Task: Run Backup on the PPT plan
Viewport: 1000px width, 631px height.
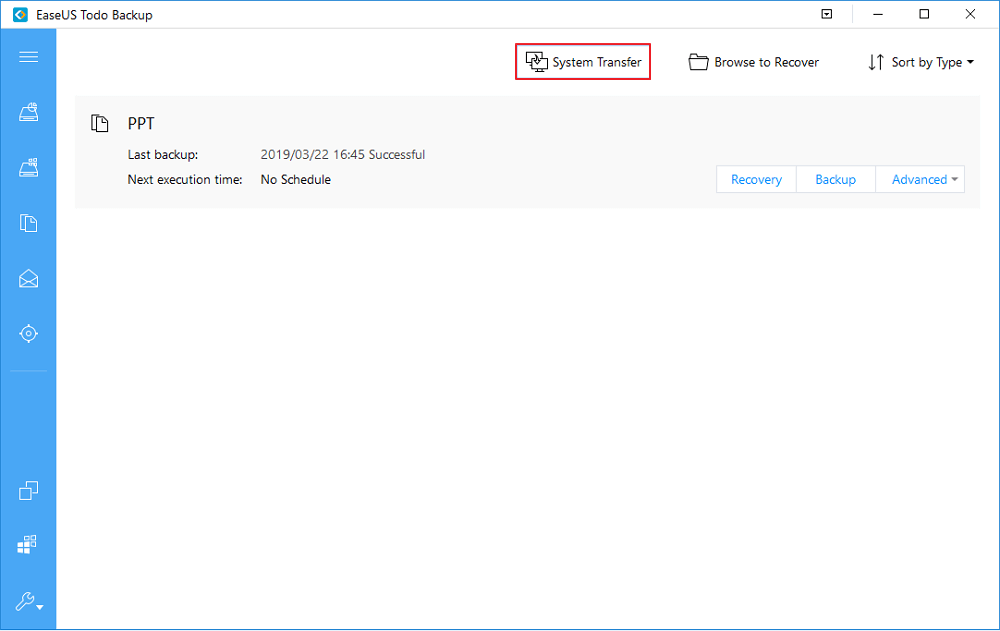Action: point(835,179)
